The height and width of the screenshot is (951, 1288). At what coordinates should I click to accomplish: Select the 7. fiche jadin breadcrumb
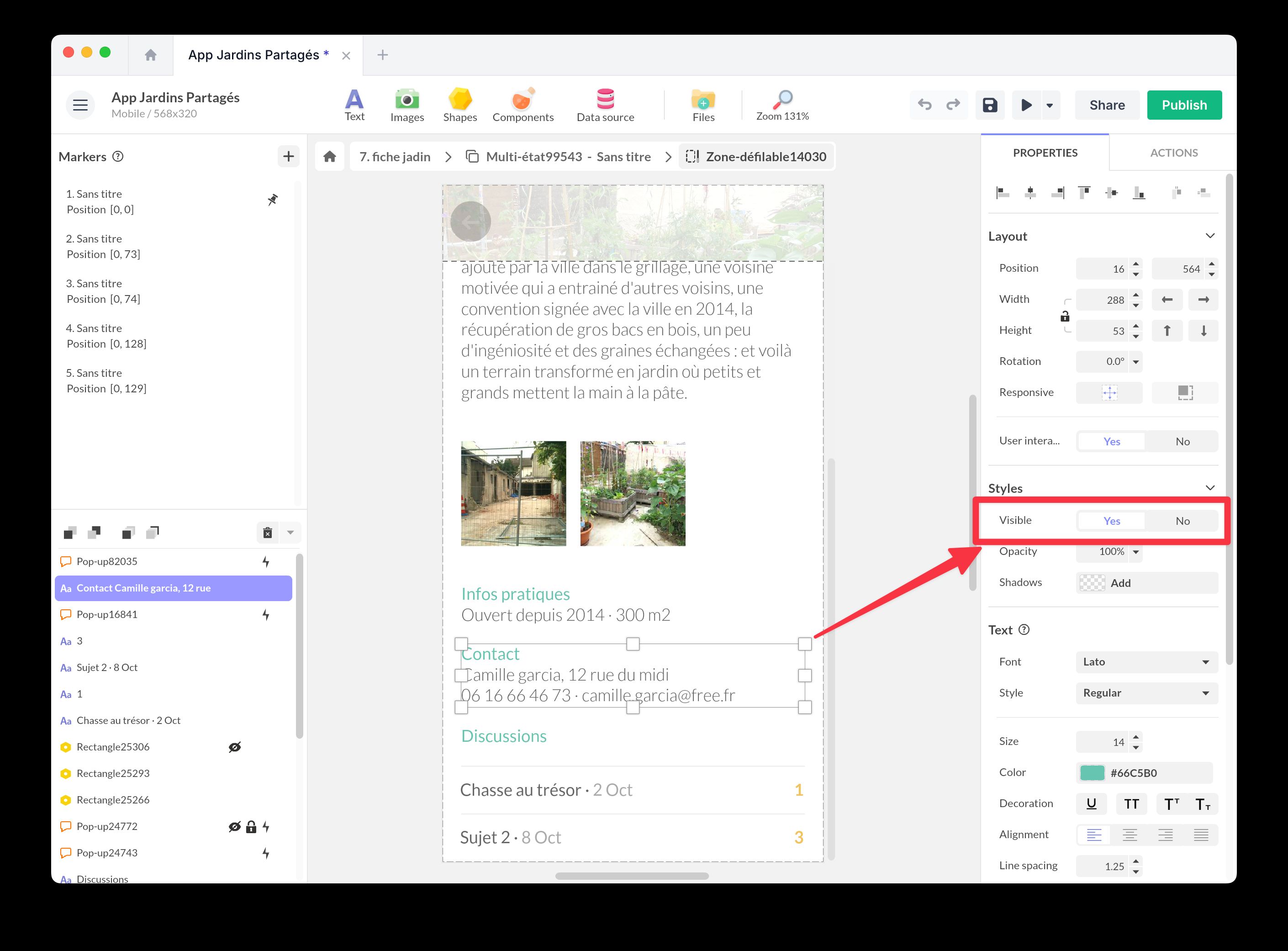[x=395, y=157]
